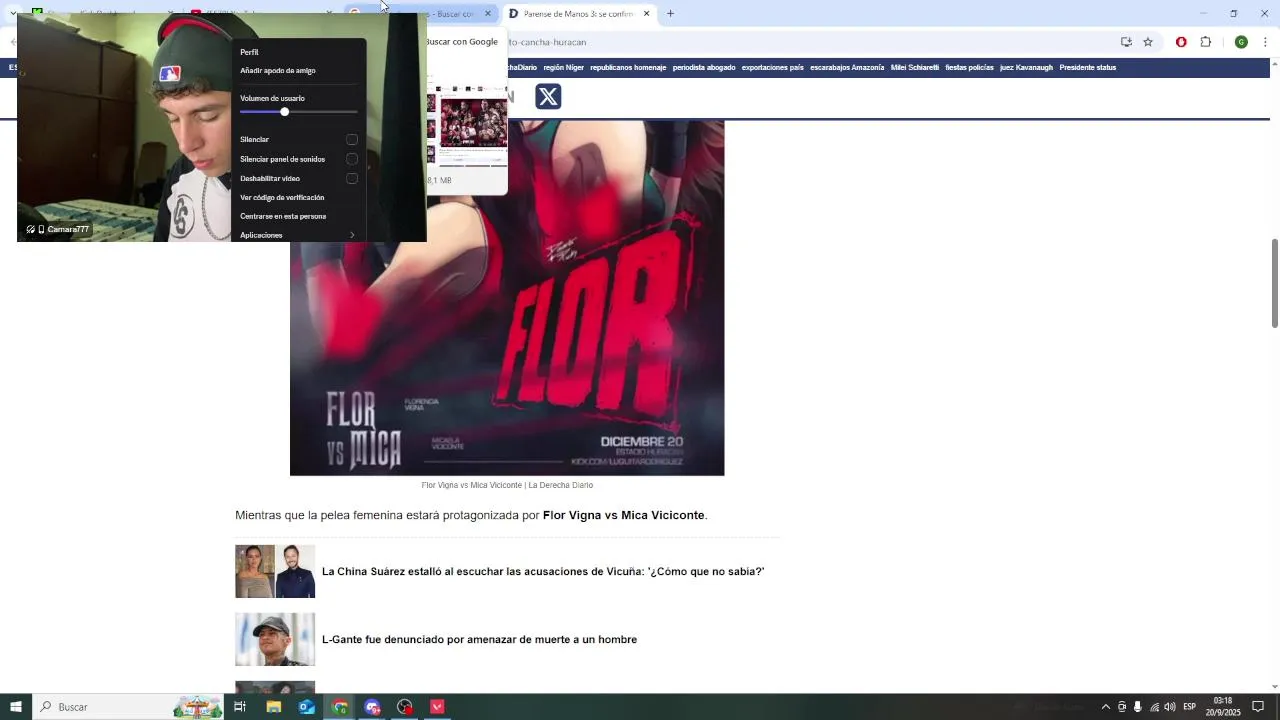The width and height of the screenshot is (1280, 720).
Task: Open the Windows Start menu
Action: [16, 707]
